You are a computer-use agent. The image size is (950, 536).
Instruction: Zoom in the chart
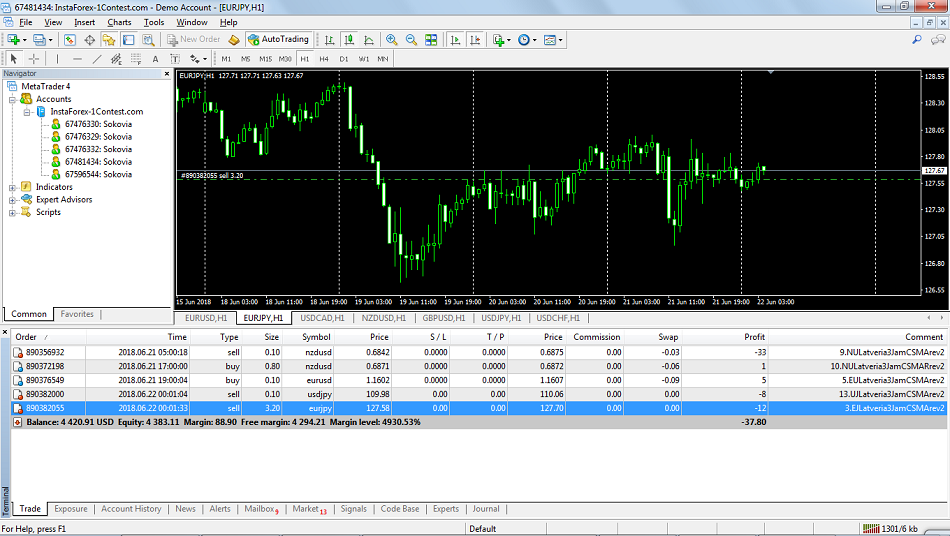click(x=391, y=40)
